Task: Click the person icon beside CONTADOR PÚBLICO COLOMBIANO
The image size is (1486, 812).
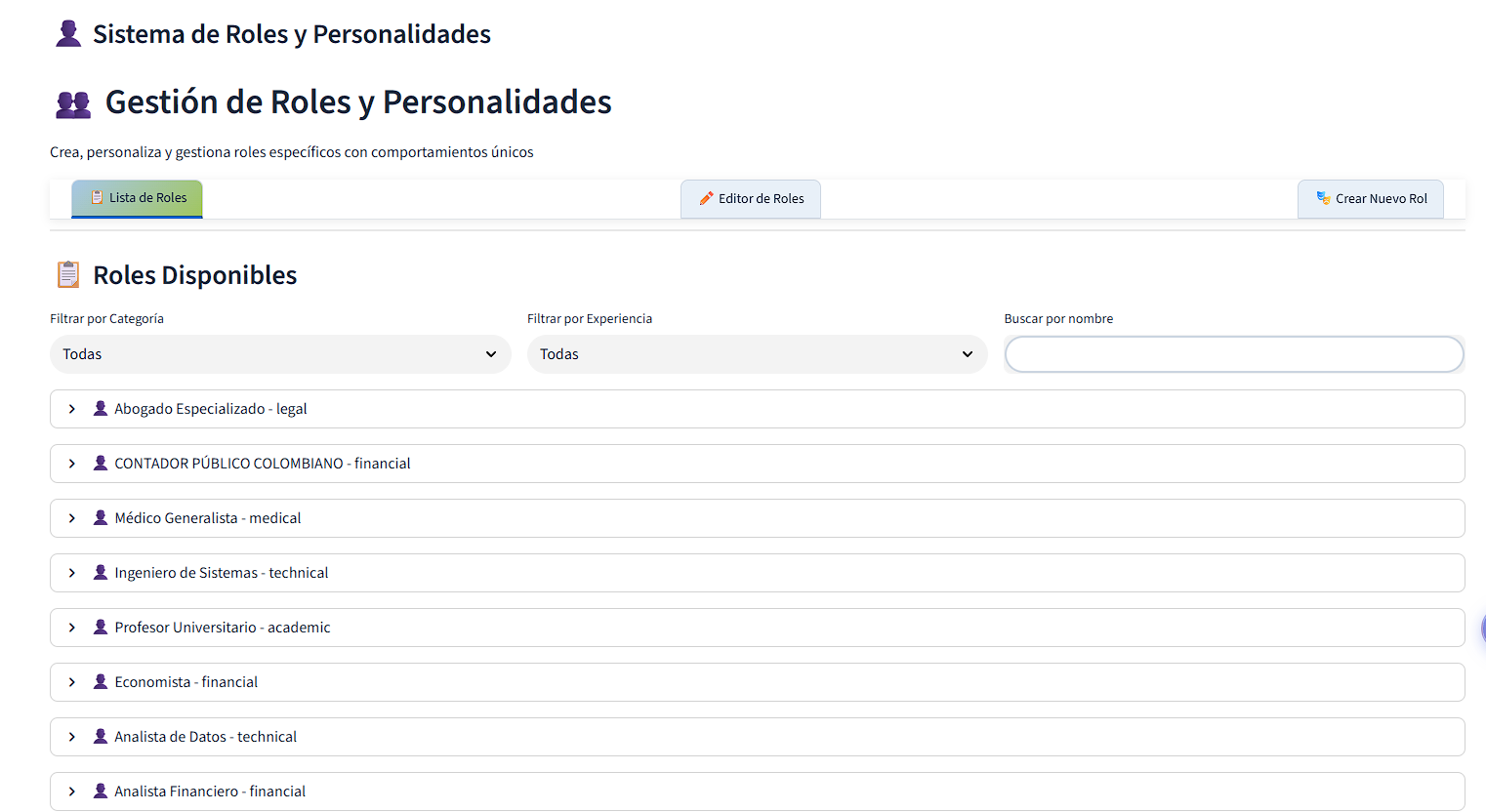Action: click(100, 464)
